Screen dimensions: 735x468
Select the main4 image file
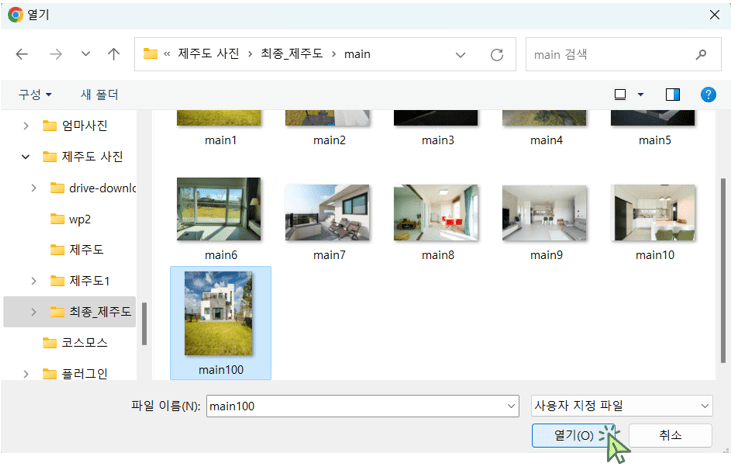pos(546,128)
